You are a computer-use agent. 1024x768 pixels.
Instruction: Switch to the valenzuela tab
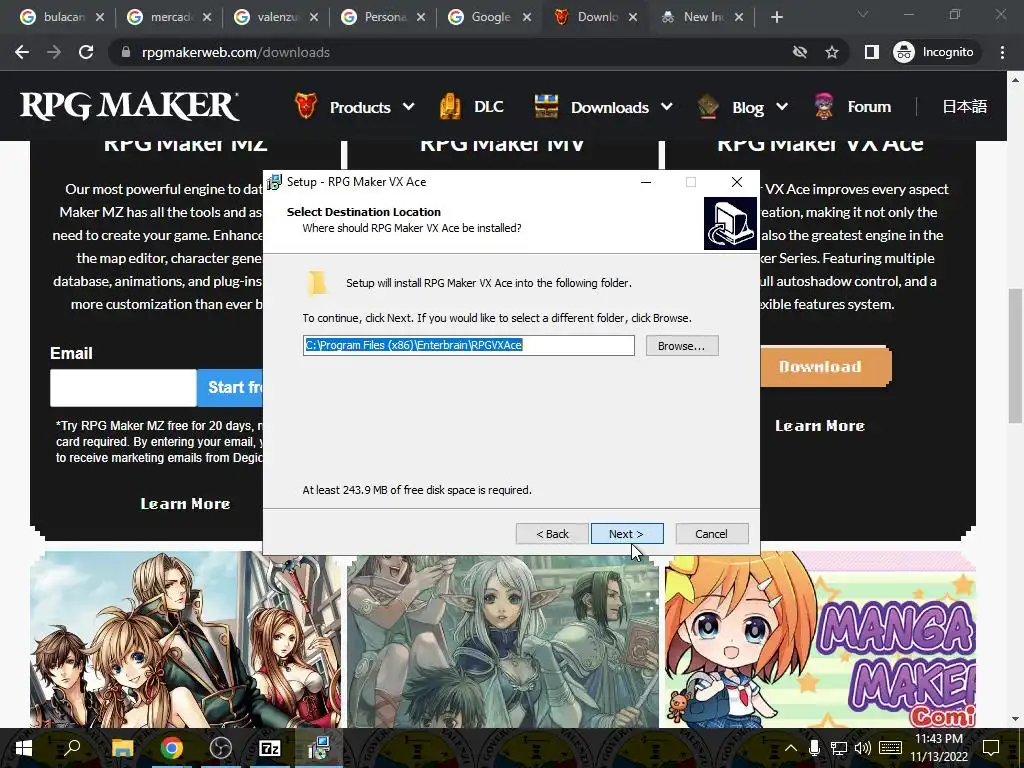[x=277, y=18]
